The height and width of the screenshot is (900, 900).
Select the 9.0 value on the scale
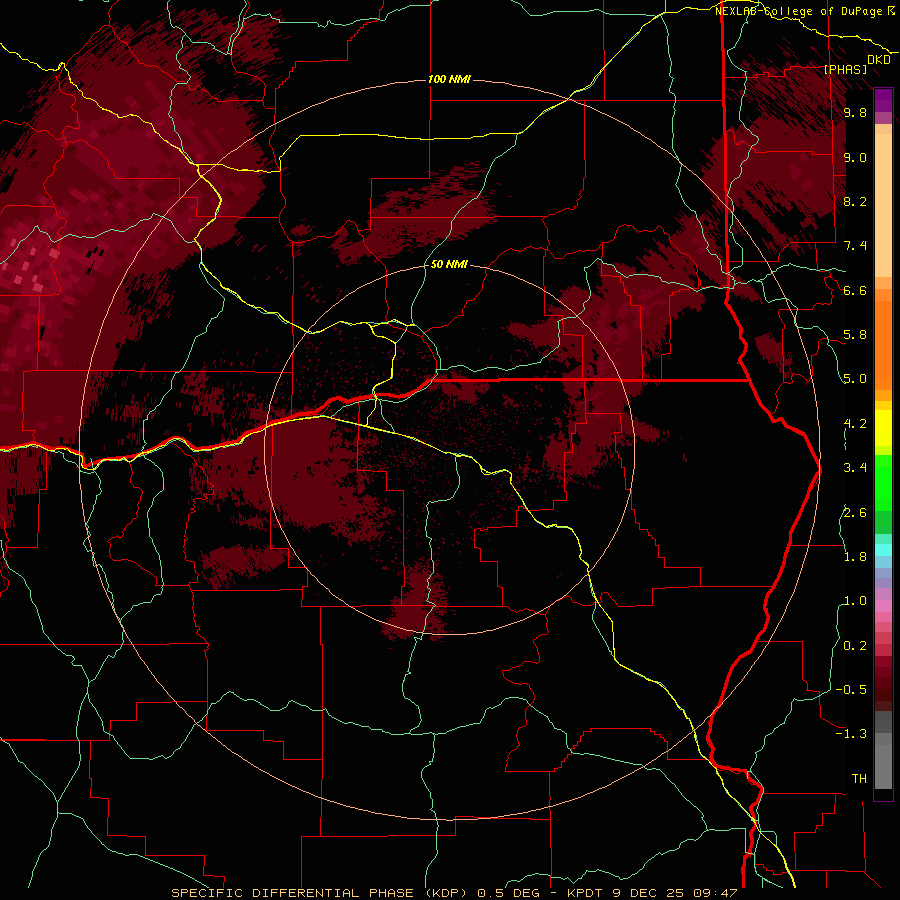click(x=855, y=157)
